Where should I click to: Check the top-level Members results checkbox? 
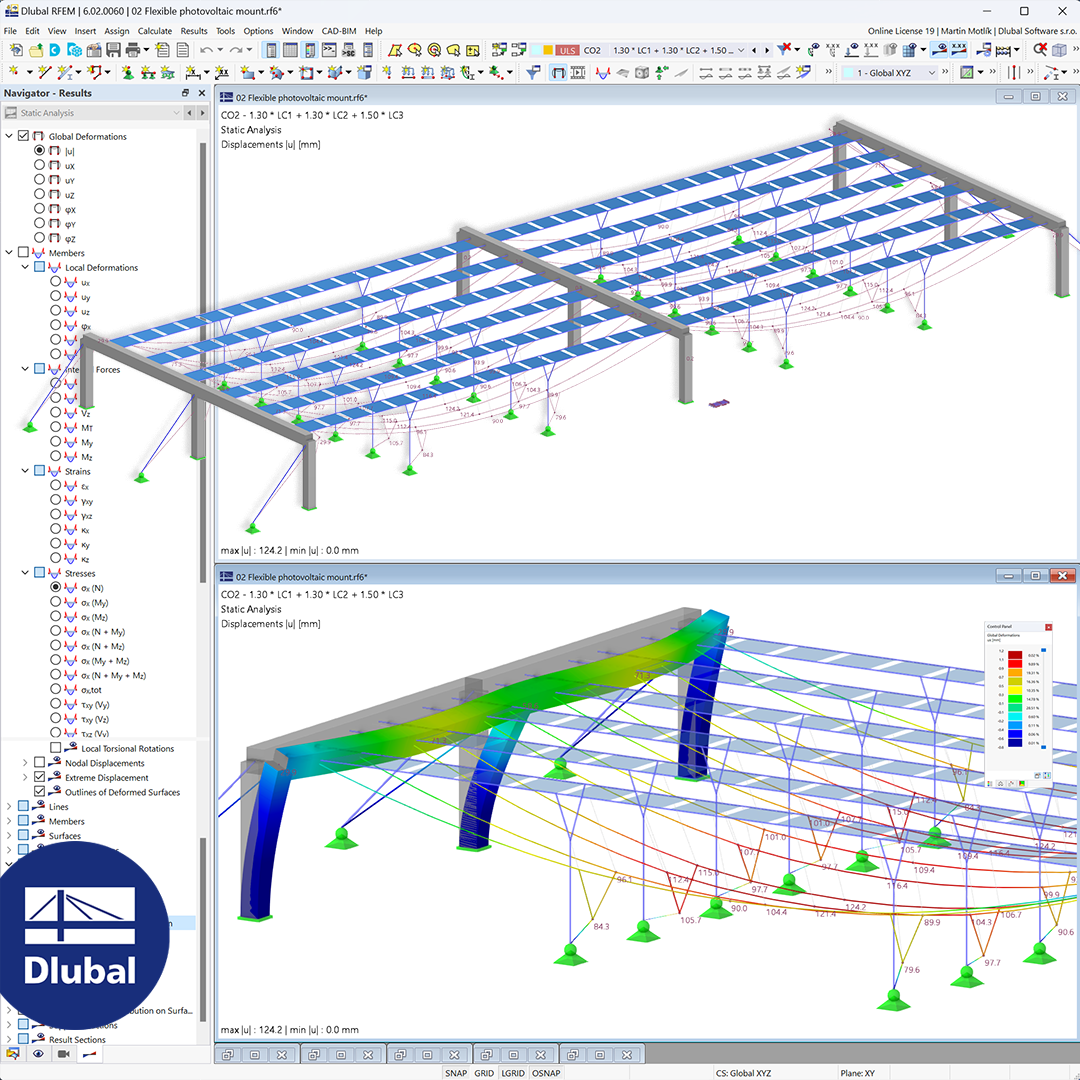pyautogui.click(x=23, y=252)
